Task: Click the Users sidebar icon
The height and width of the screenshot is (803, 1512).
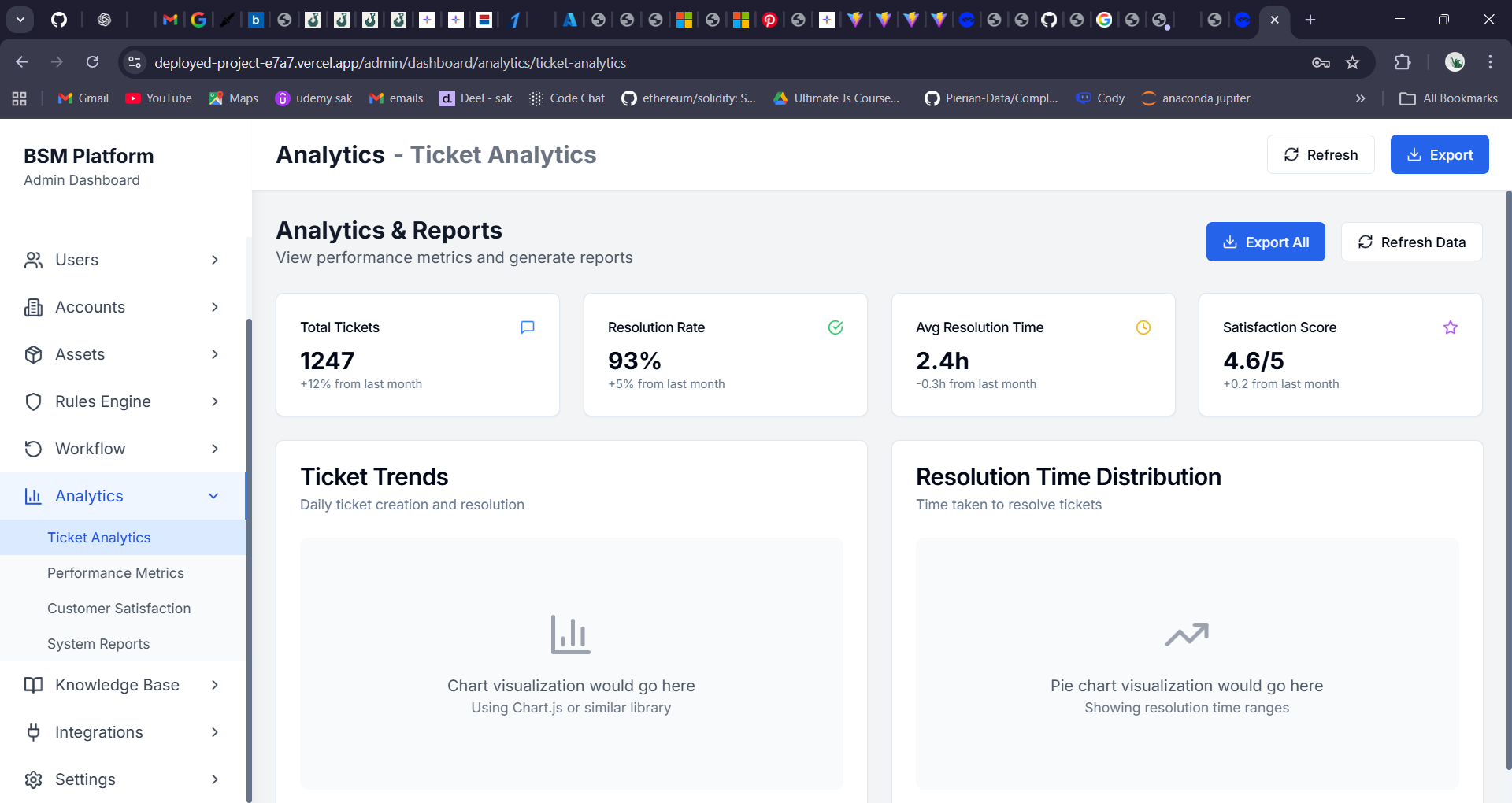Action: click(x=33, y=260)
